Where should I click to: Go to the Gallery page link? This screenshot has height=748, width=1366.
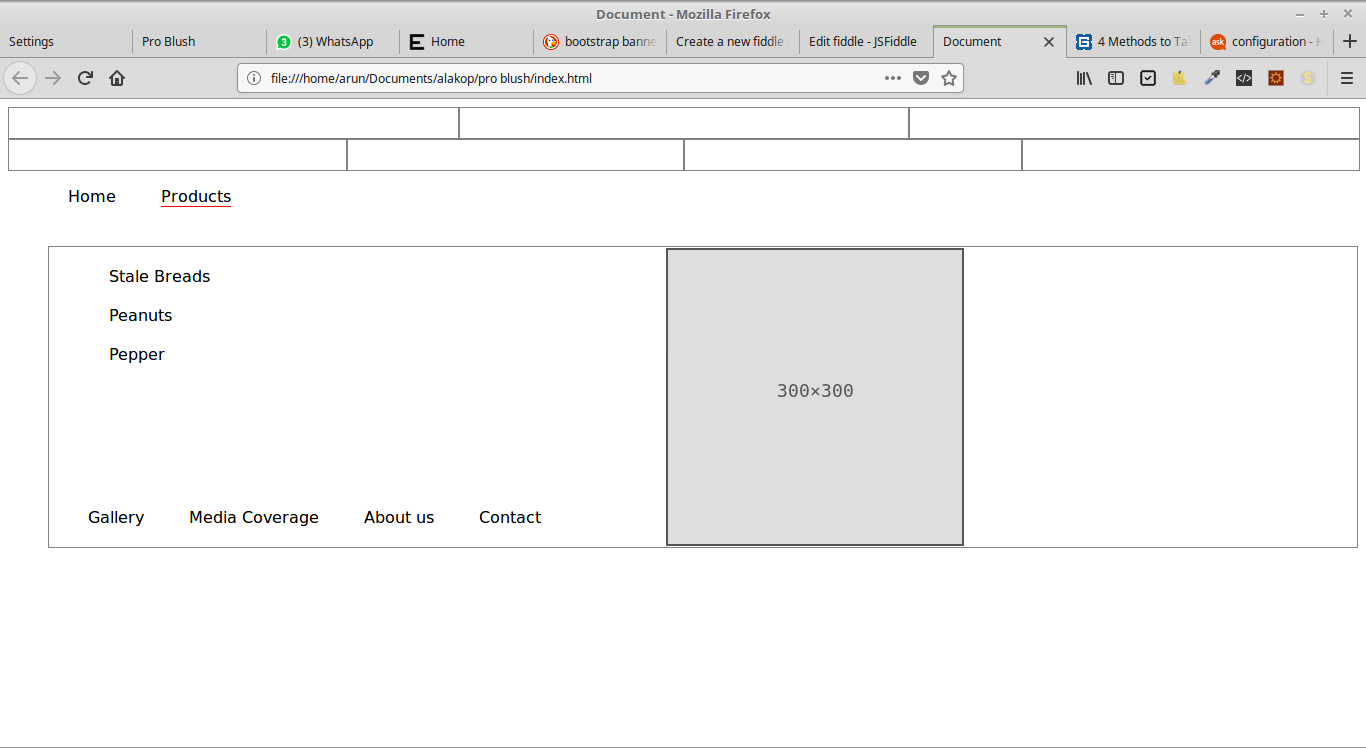116,517
